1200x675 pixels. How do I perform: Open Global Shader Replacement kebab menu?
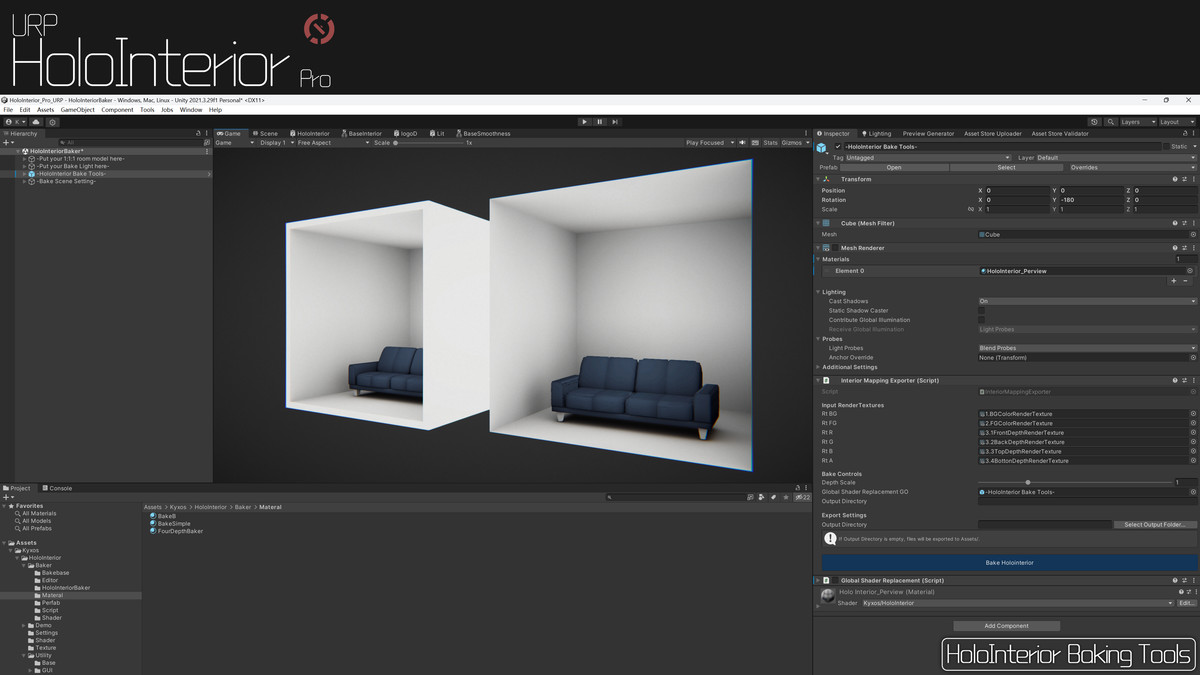tap(1193, 580)
